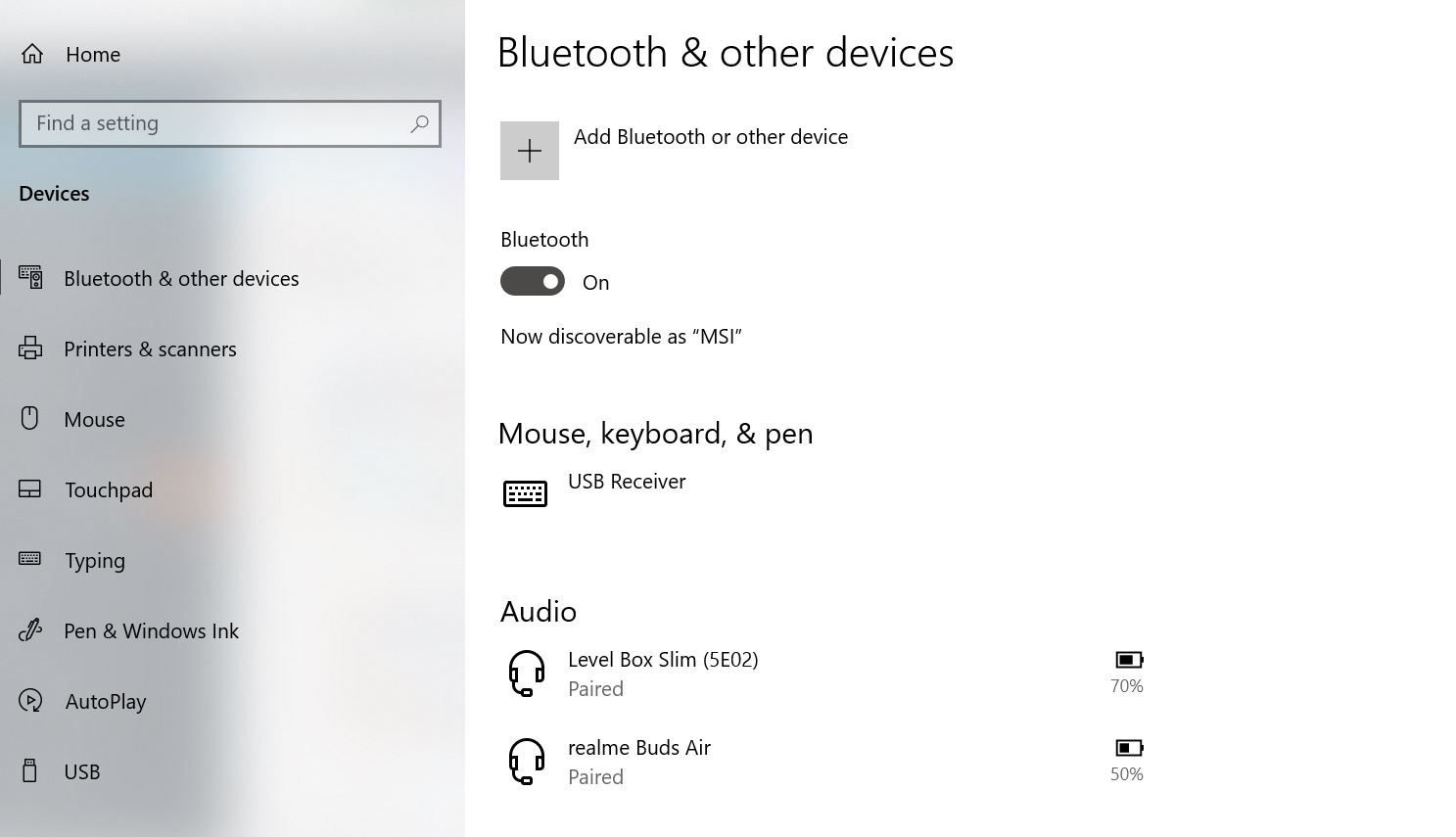Select the USB settings category
Viewport: 1456px width, 837px height.
click(82, 771)
